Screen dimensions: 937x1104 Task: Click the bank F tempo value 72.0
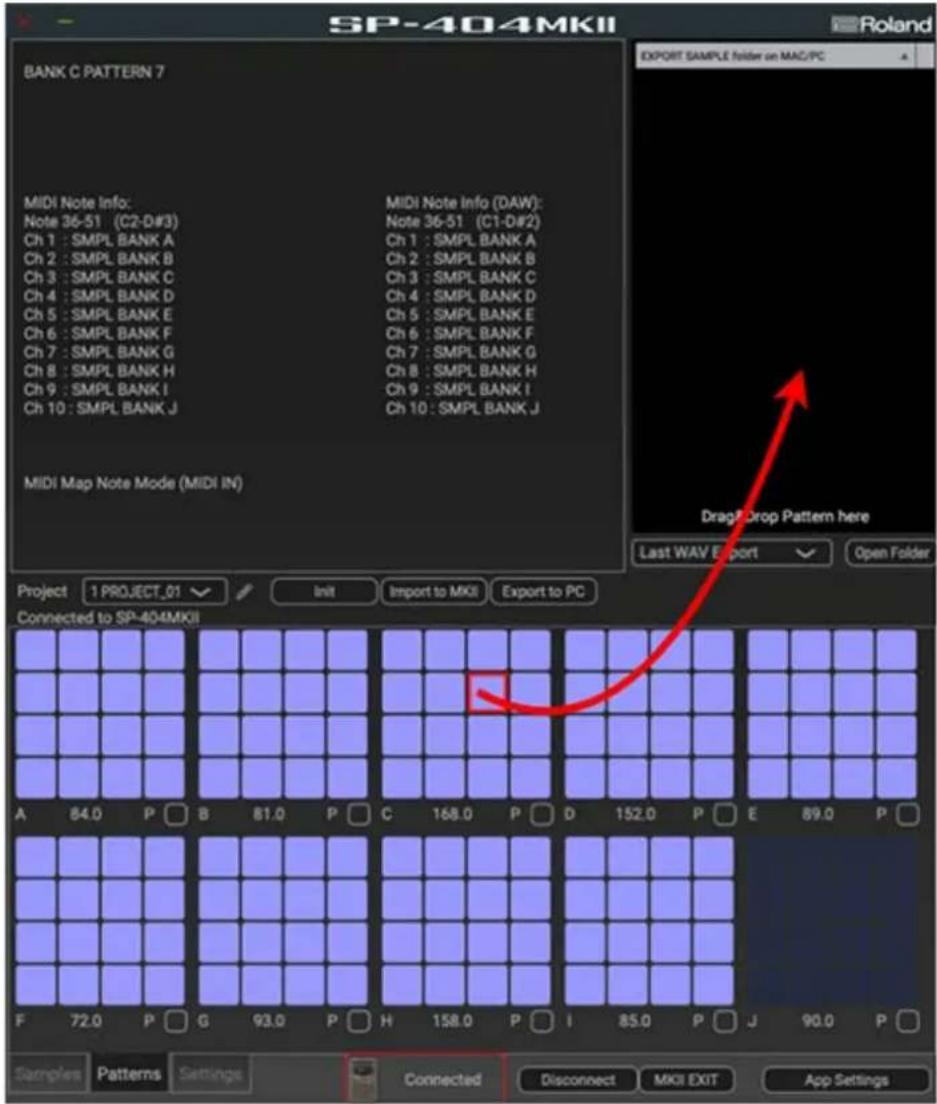tap(86, 1021)
